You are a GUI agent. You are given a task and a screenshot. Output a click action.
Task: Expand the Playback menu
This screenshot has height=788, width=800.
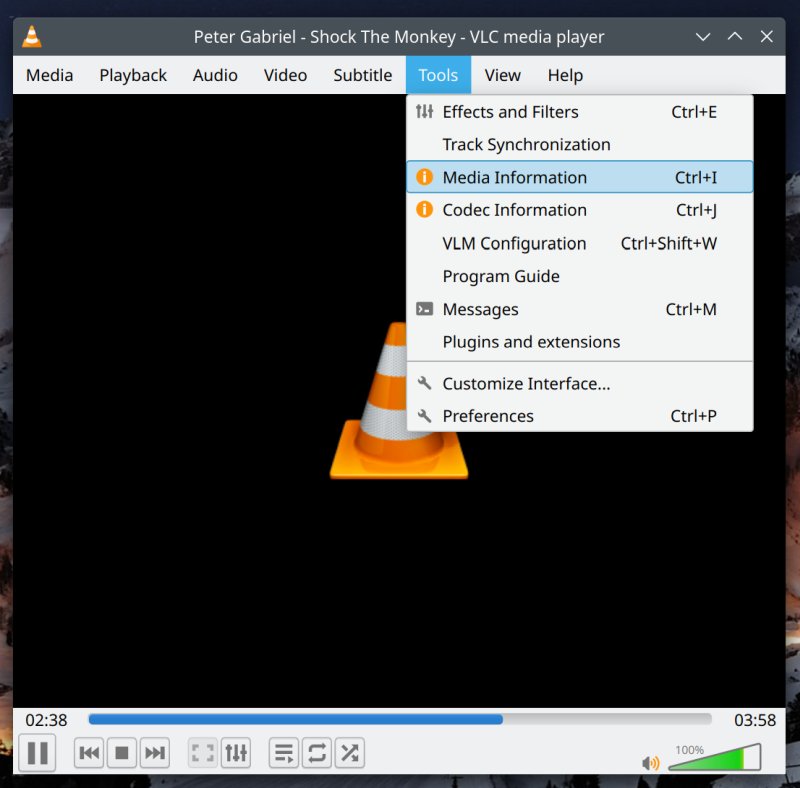133,75
